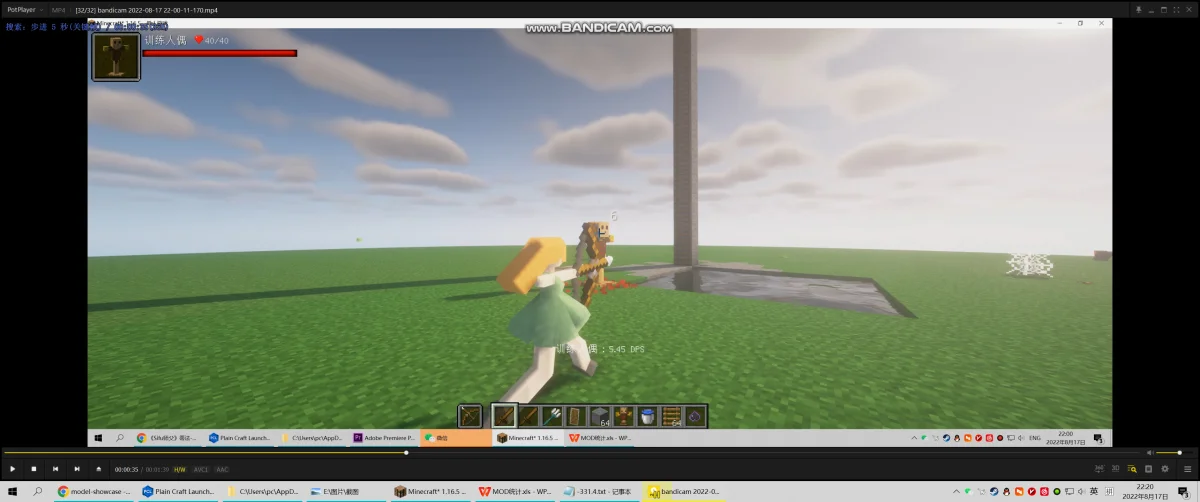Viewport: 1200px width, 502px height.
Task: Click the video file name in title bar
Action: (146, 9)
